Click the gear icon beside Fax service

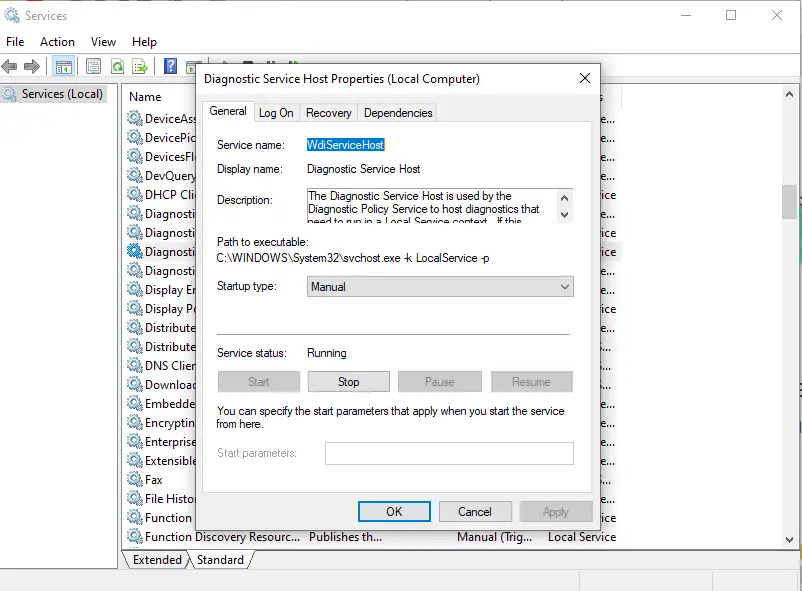point(135,479)
